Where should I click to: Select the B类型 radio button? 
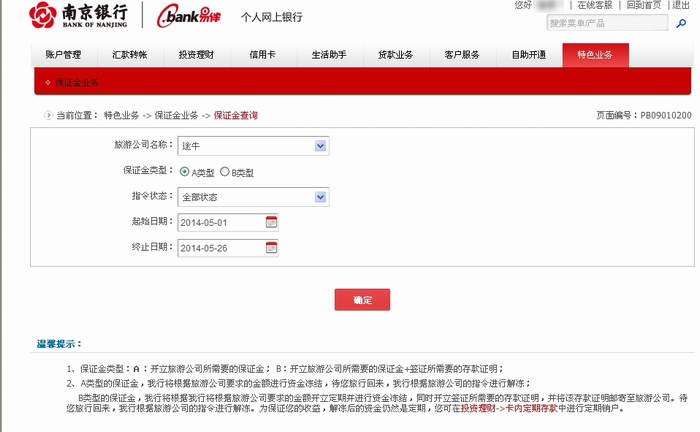(224, 171)
